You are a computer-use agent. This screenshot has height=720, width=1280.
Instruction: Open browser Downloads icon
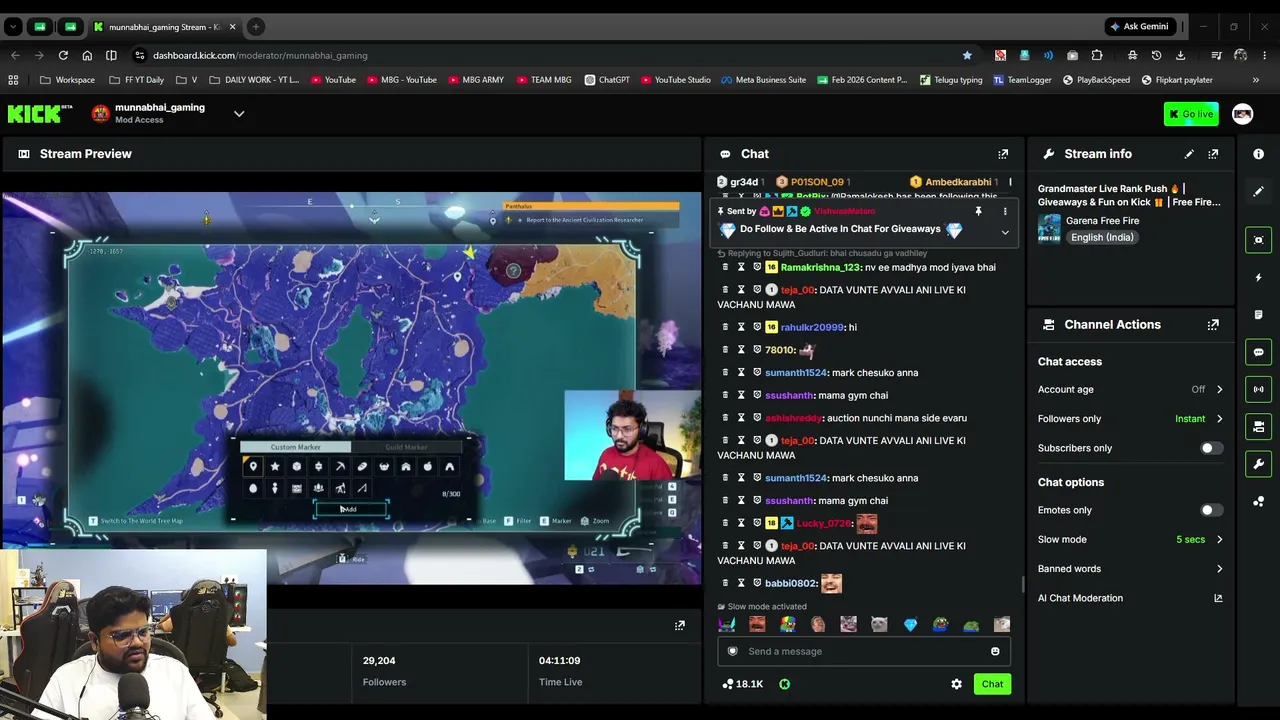(1180, 55)
